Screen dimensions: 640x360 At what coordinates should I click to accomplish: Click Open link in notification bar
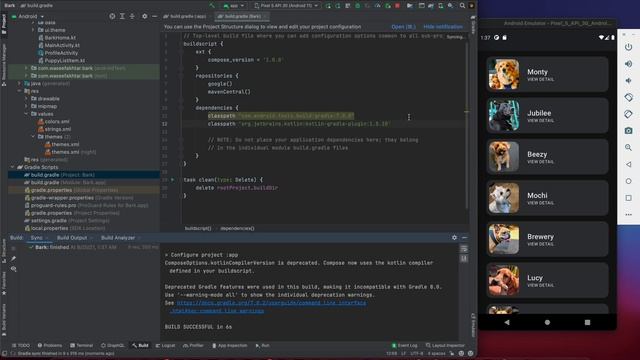[x=403, y=27]
